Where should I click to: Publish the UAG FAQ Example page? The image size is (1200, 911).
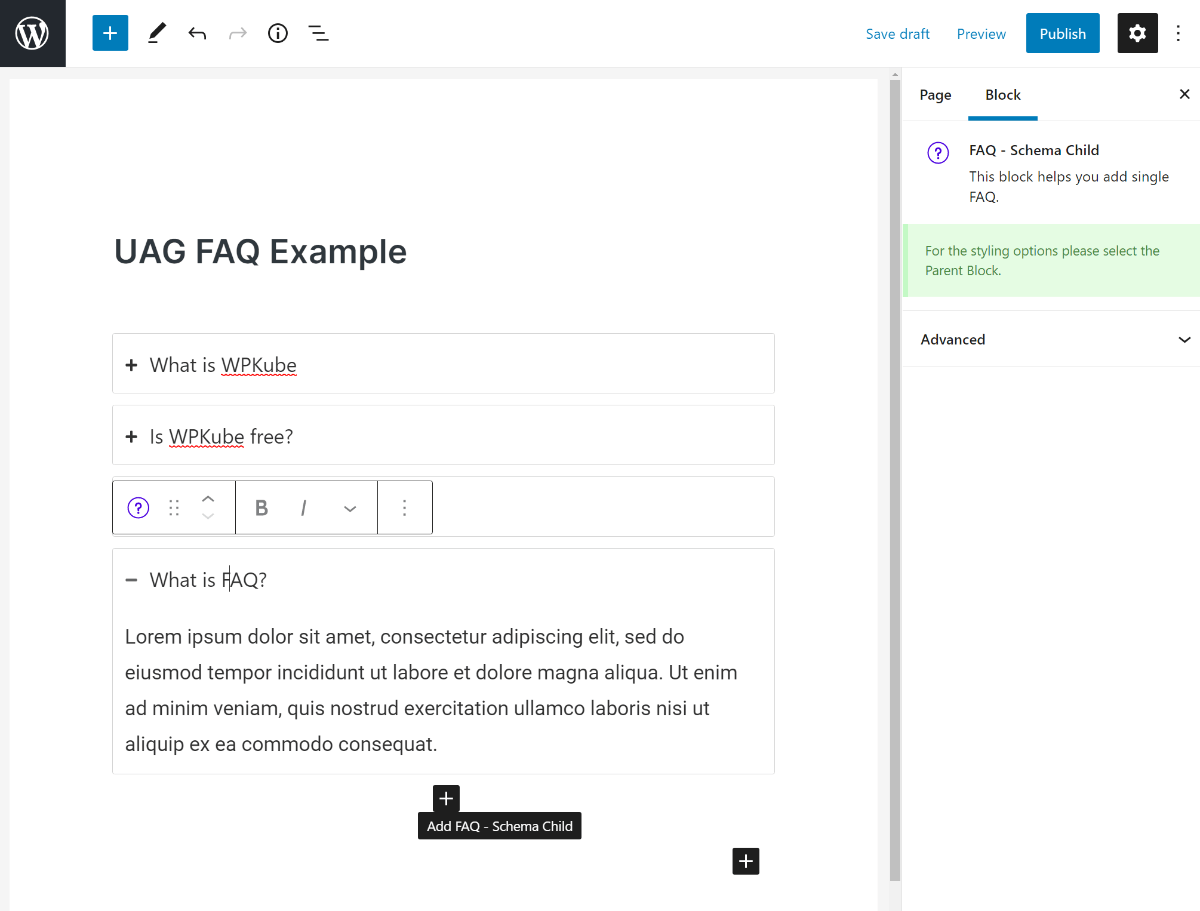pos(1062,33)
